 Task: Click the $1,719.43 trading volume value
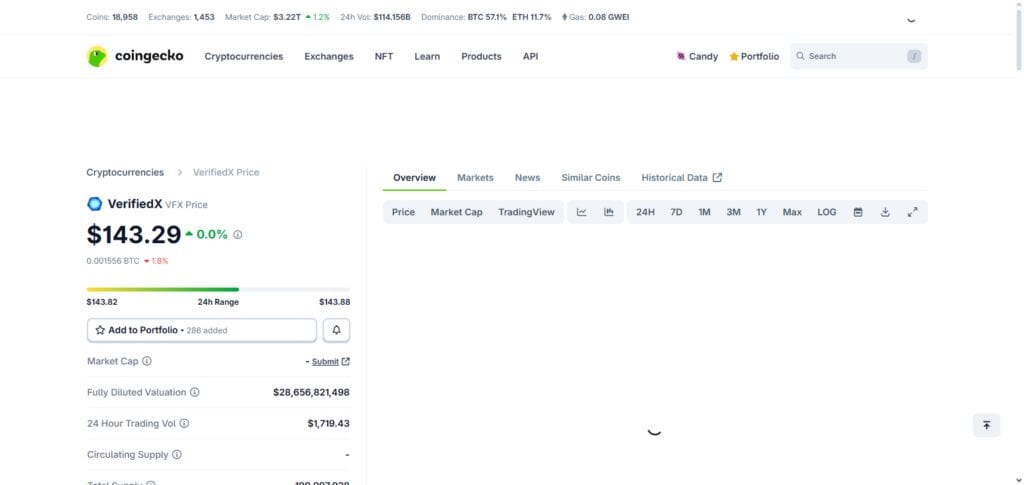click(x=328, y=424)
